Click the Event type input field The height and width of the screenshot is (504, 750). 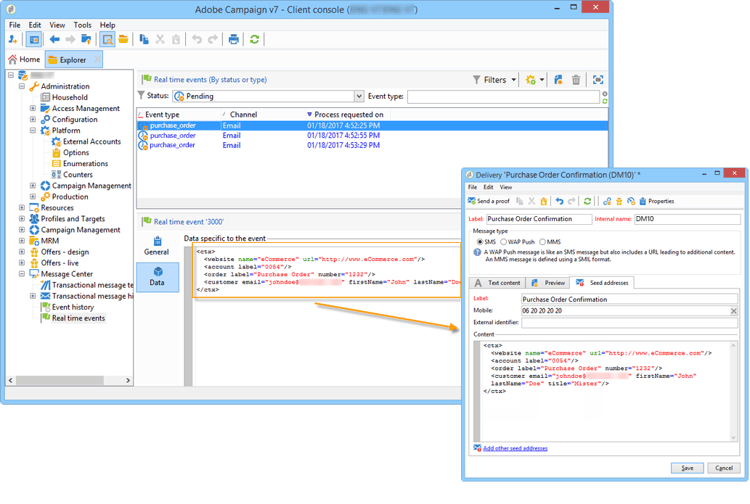coord(502,97)
